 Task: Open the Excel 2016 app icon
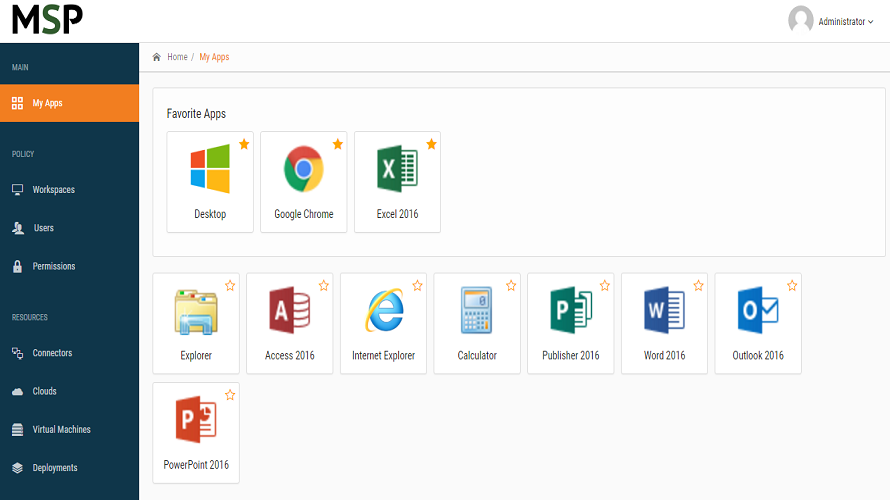coord(397,169)
